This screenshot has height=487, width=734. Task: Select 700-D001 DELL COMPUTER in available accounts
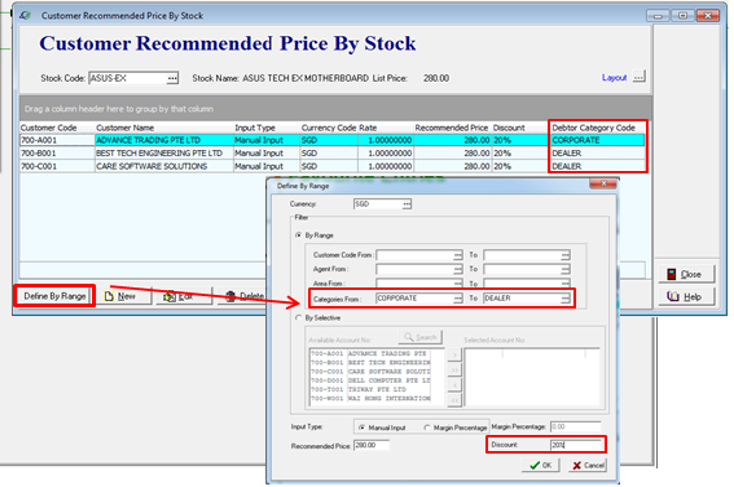pyautogui.click(x=371, y=380)
